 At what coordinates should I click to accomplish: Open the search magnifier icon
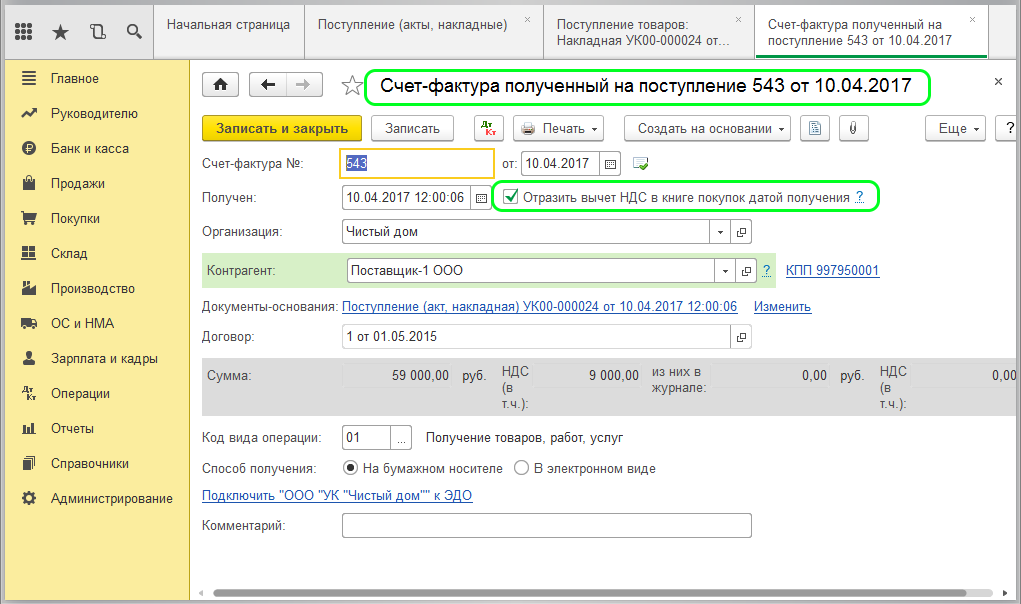133,31
